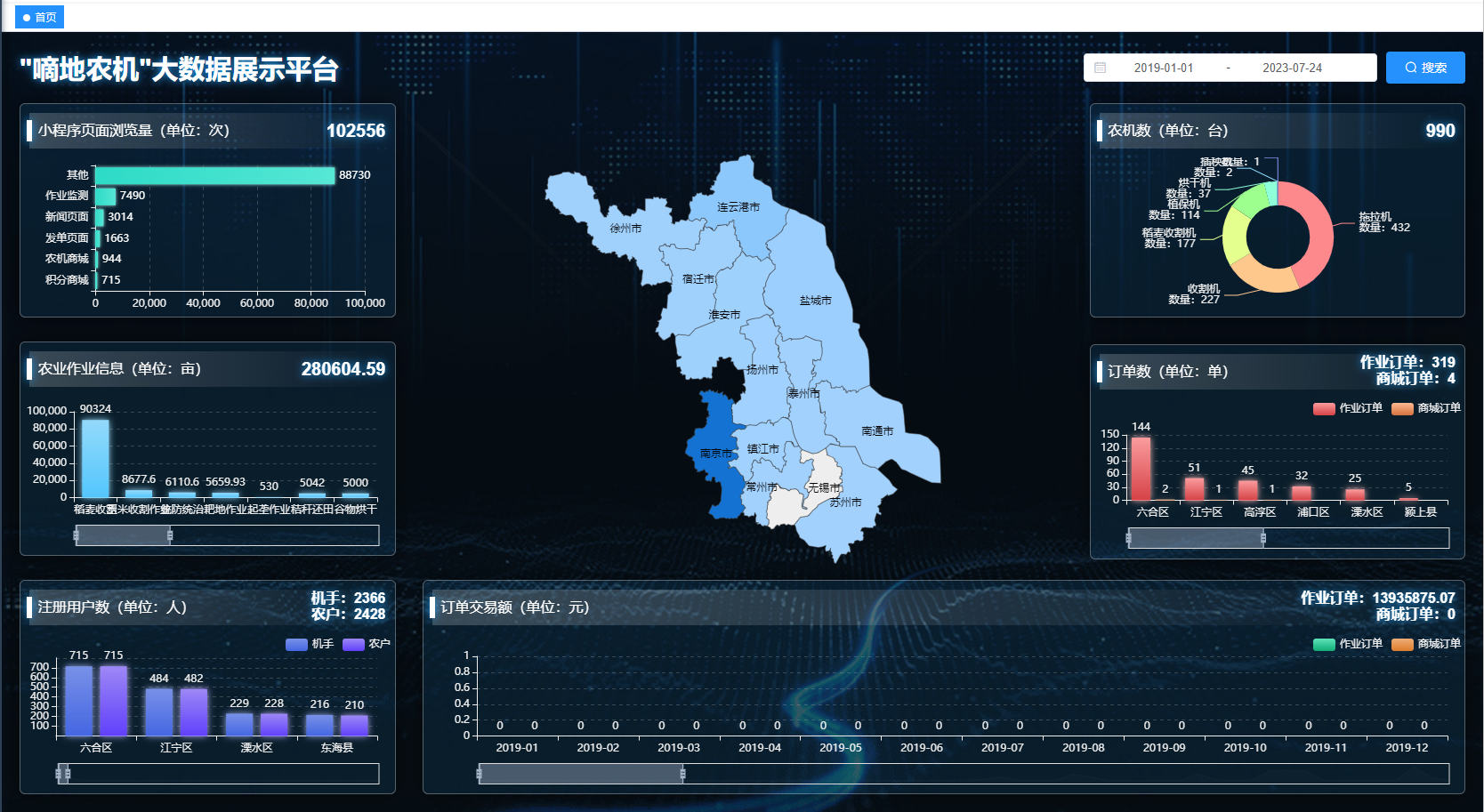Click the 搜索 search button
This screenshot has height=812, width=1484.
coord(1424,68)
